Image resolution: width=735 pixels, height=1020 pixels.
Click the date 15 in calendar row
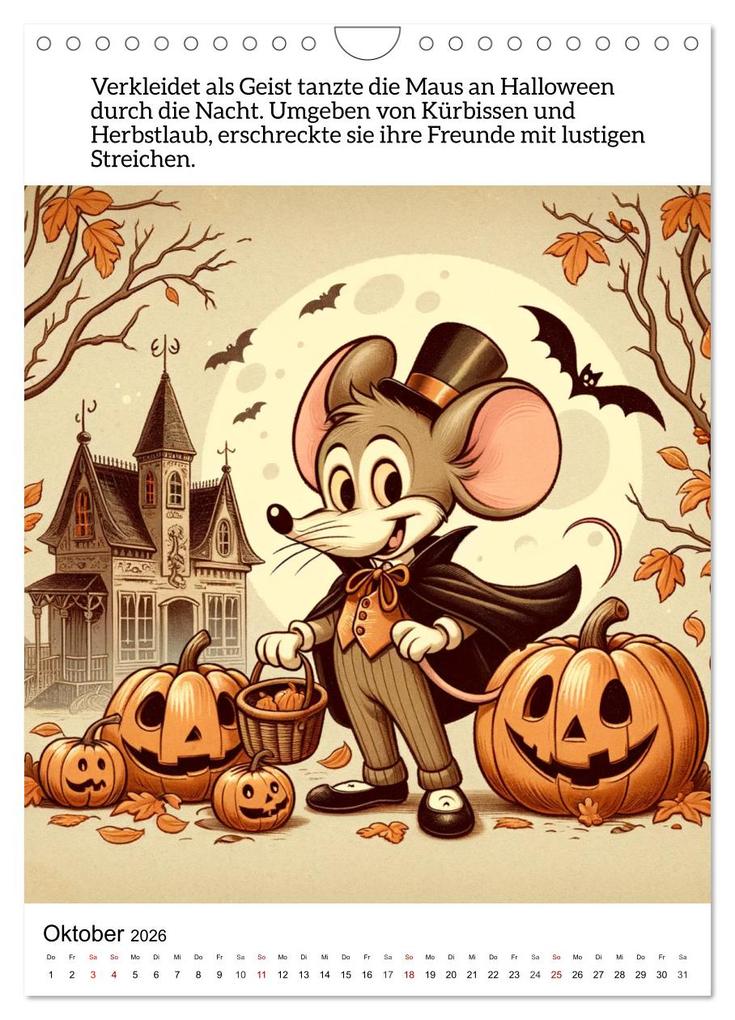[345, 974]
